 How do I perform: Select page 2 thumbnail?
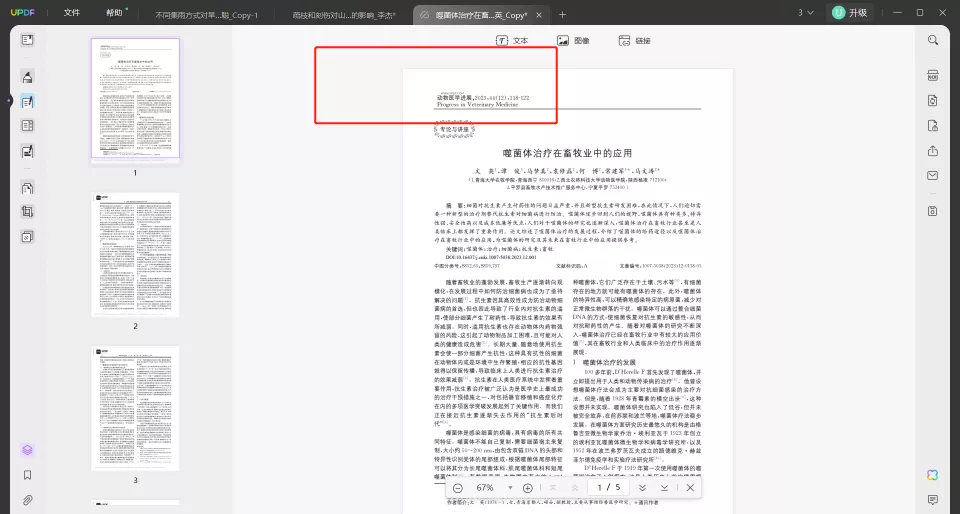135,255
